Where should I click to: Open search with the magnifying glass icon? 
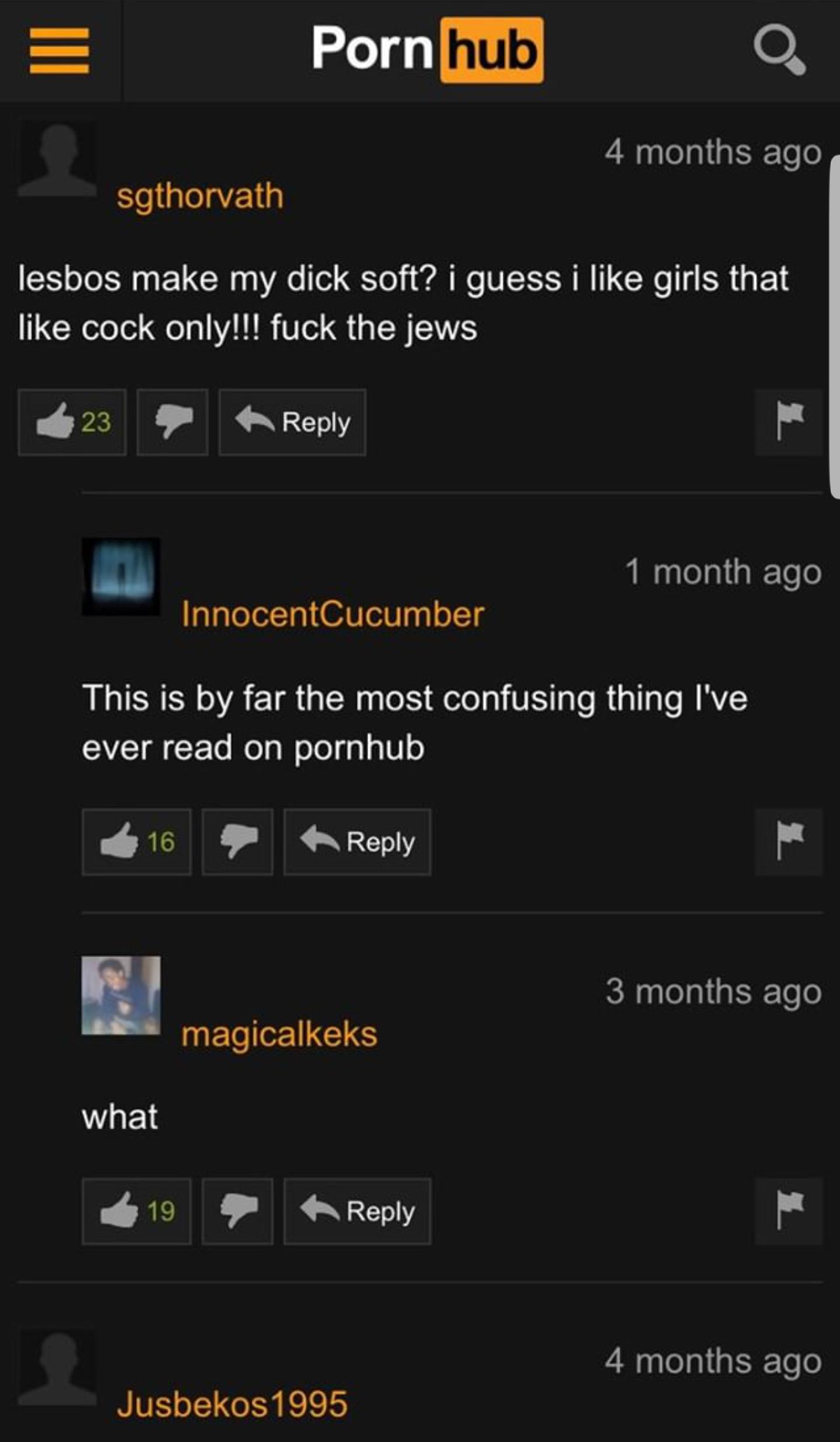click(x=780, y=51)
